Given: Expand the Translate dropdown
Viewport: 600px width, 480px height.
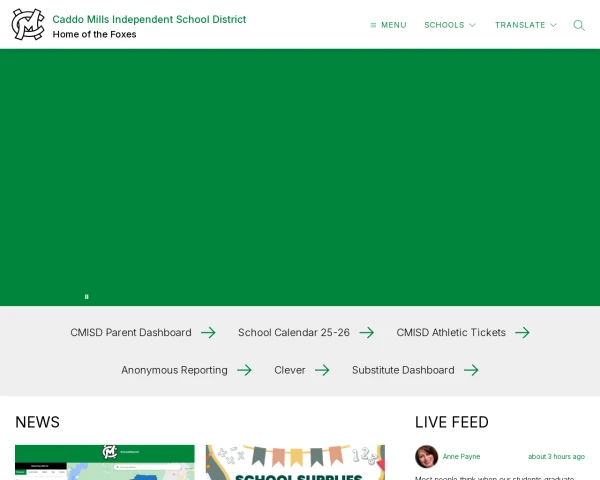Looking at the screenshot, I should point(526,25).
